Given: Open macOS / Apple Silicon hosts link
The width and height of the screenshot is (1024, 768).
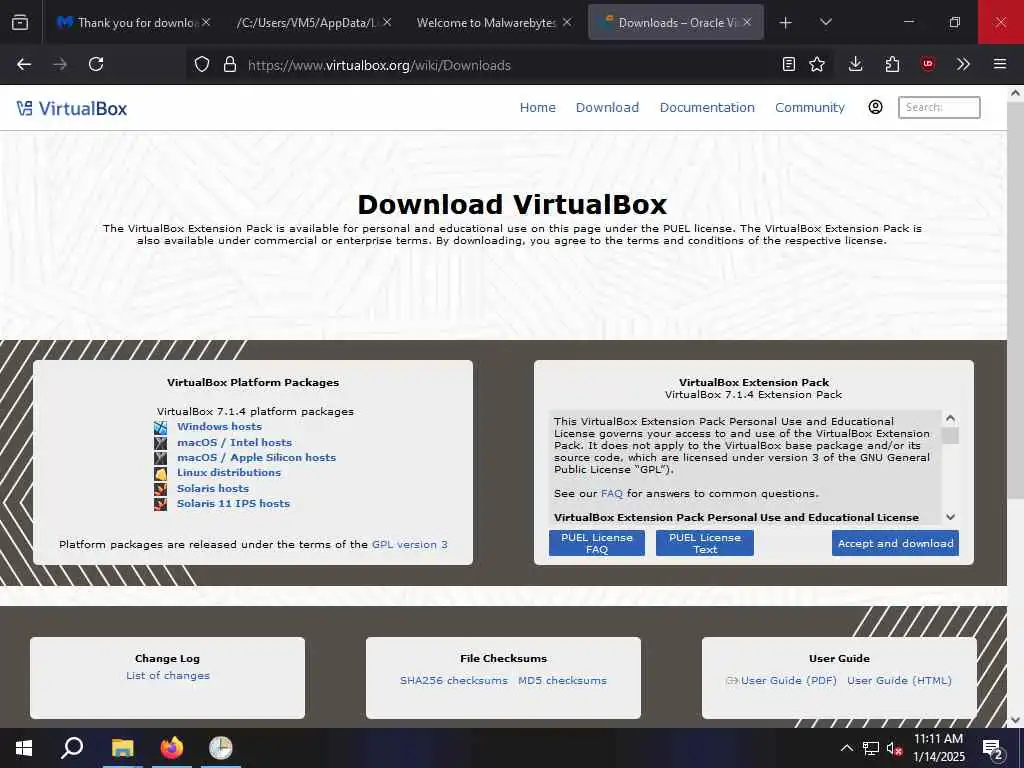Looking at the screenshot, I should point(257,457).
